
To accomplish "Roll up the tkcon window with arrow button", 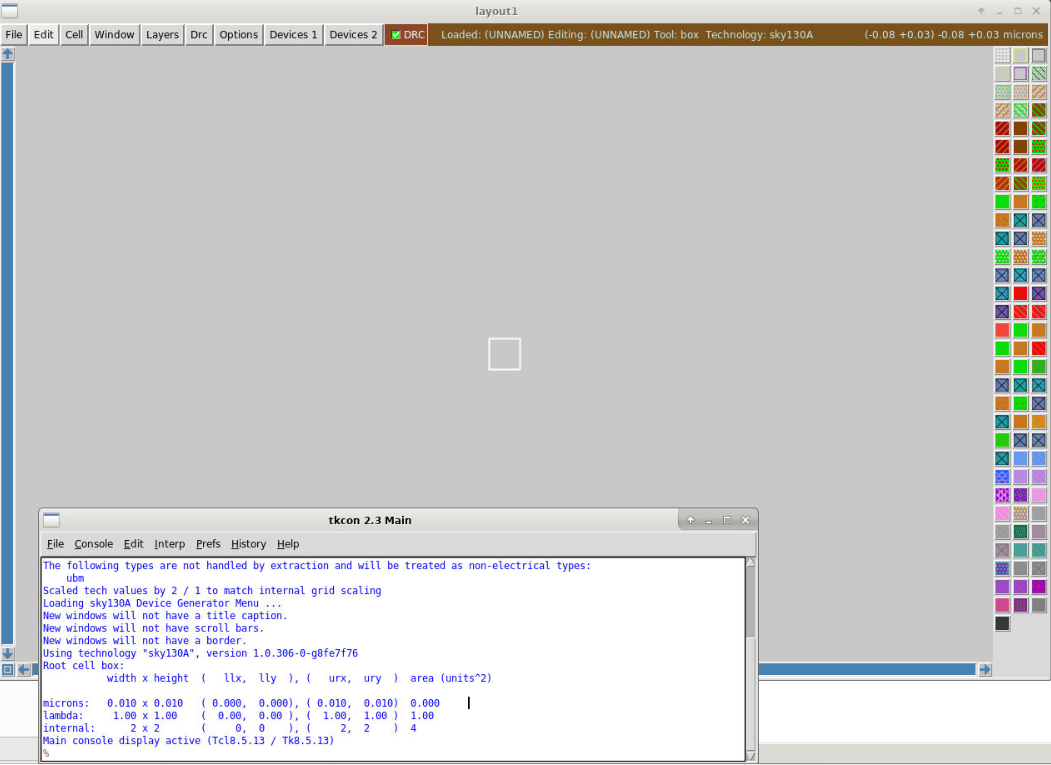I will point(690,520).
